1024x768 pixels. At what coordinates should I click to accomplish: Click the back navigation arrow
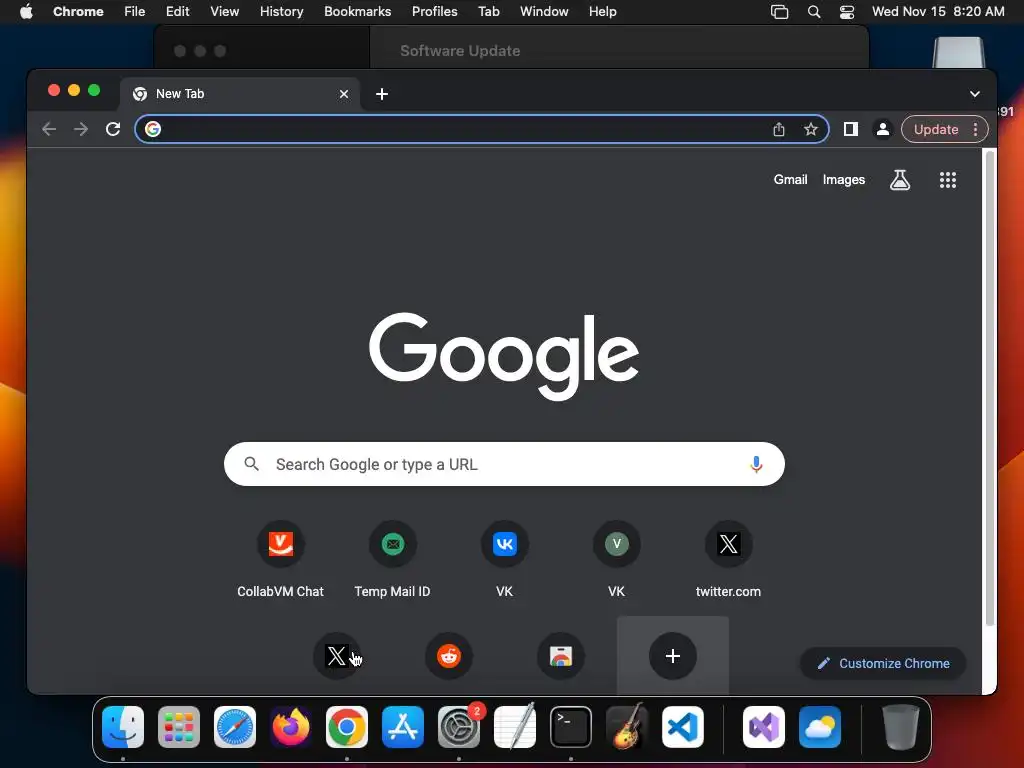tap(49, 129)
